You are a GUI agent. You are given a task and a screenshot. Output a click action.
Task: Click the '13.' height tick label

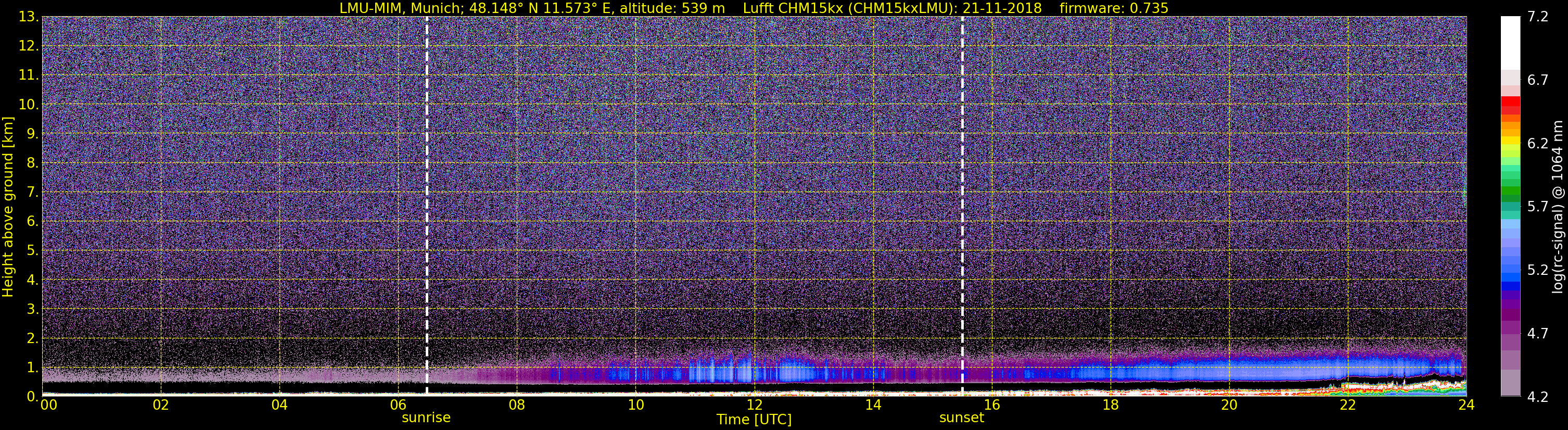point(29,17)
